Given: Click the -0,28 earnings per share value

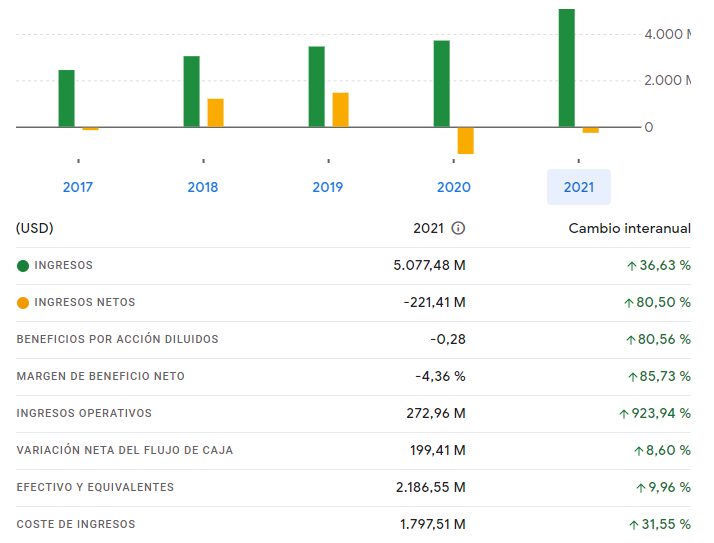Looking at the screenshot, I should click(448, 339).
